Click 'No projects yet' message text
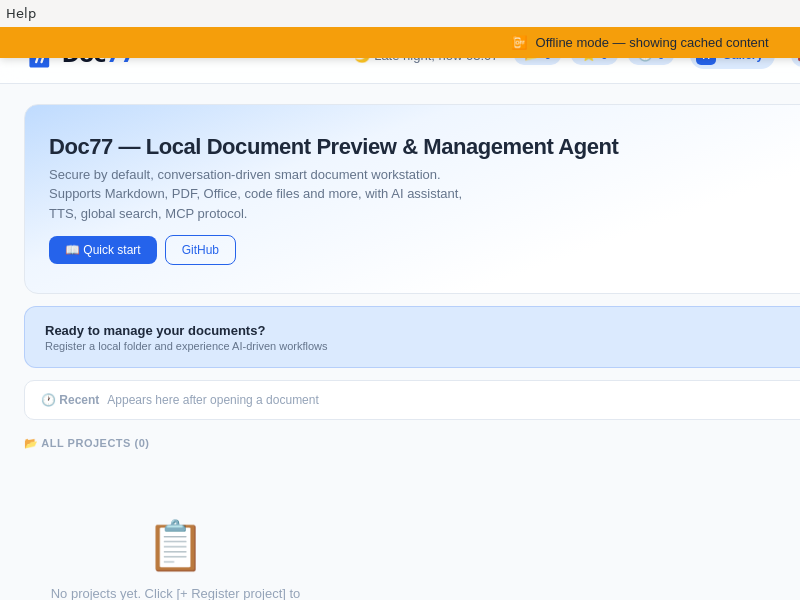The width and height of the screenshot is (800, 600). pos(176,593)
